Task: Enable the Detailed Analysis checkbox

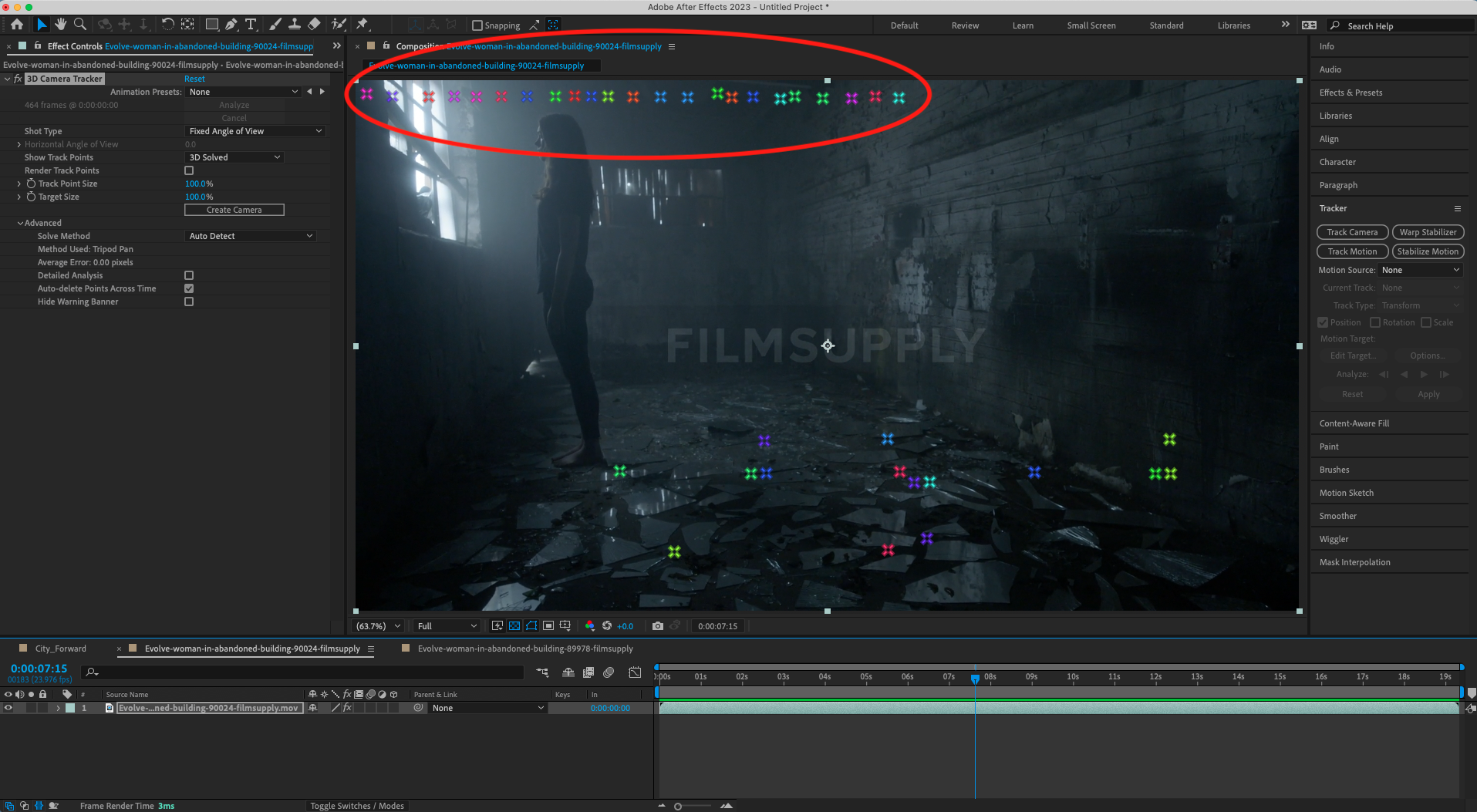Action: pyautogui.click(x=189, y=275)
